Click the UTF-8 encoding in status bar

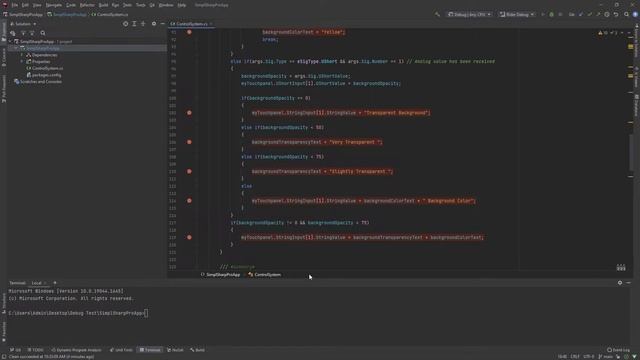click(x=589, y=357)
